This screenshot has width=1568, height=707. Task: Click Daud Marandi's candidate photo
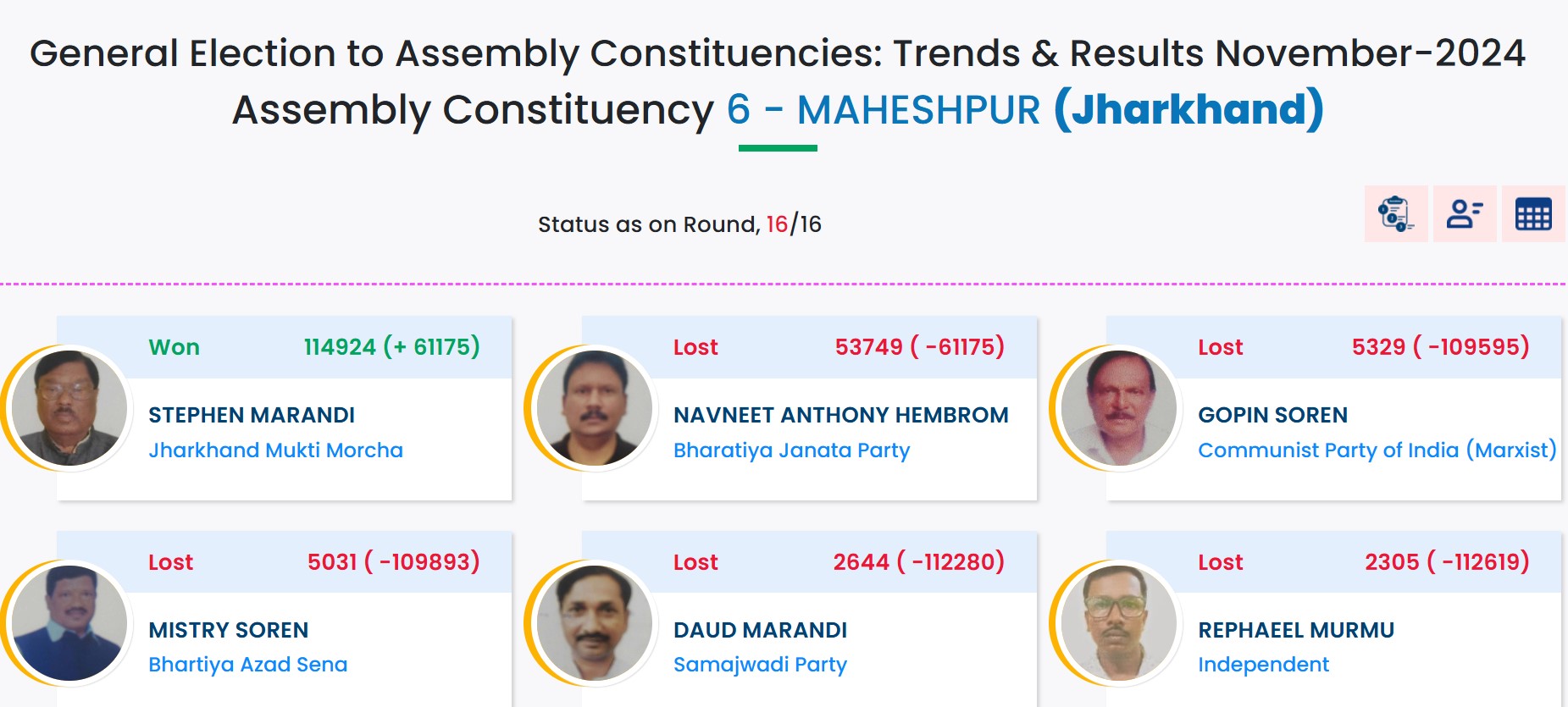594,623
